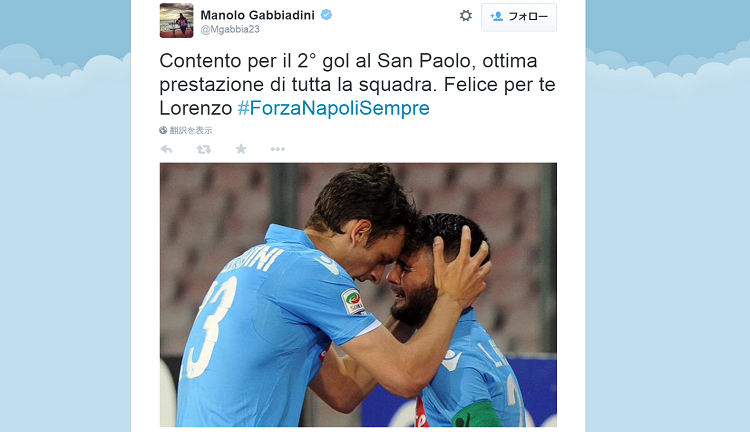750x432 pixels.
Task: Follow the account with the フォロー button
Action: tap(519, 17)
